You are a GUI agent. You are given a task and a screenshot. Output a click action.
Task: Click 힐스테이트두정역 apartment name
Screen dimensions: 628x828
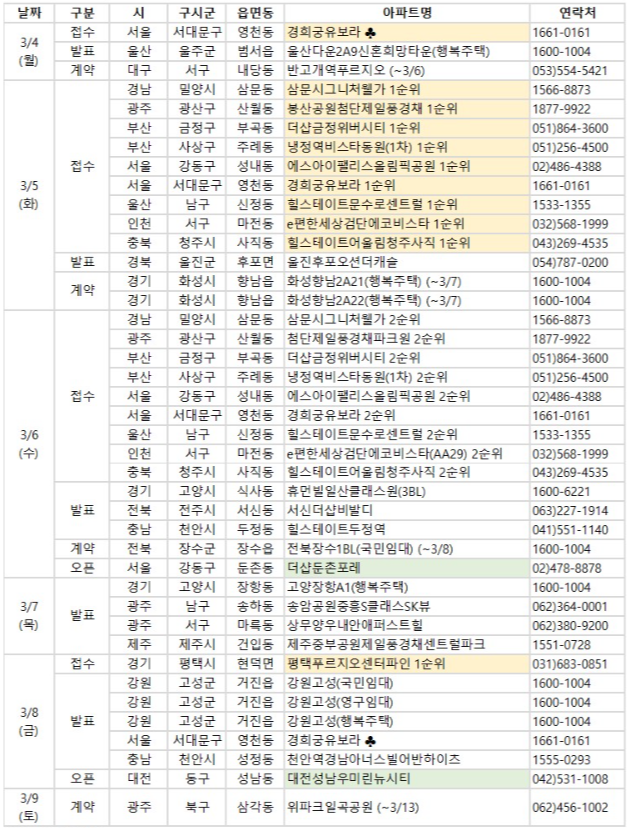click(336, 530)
